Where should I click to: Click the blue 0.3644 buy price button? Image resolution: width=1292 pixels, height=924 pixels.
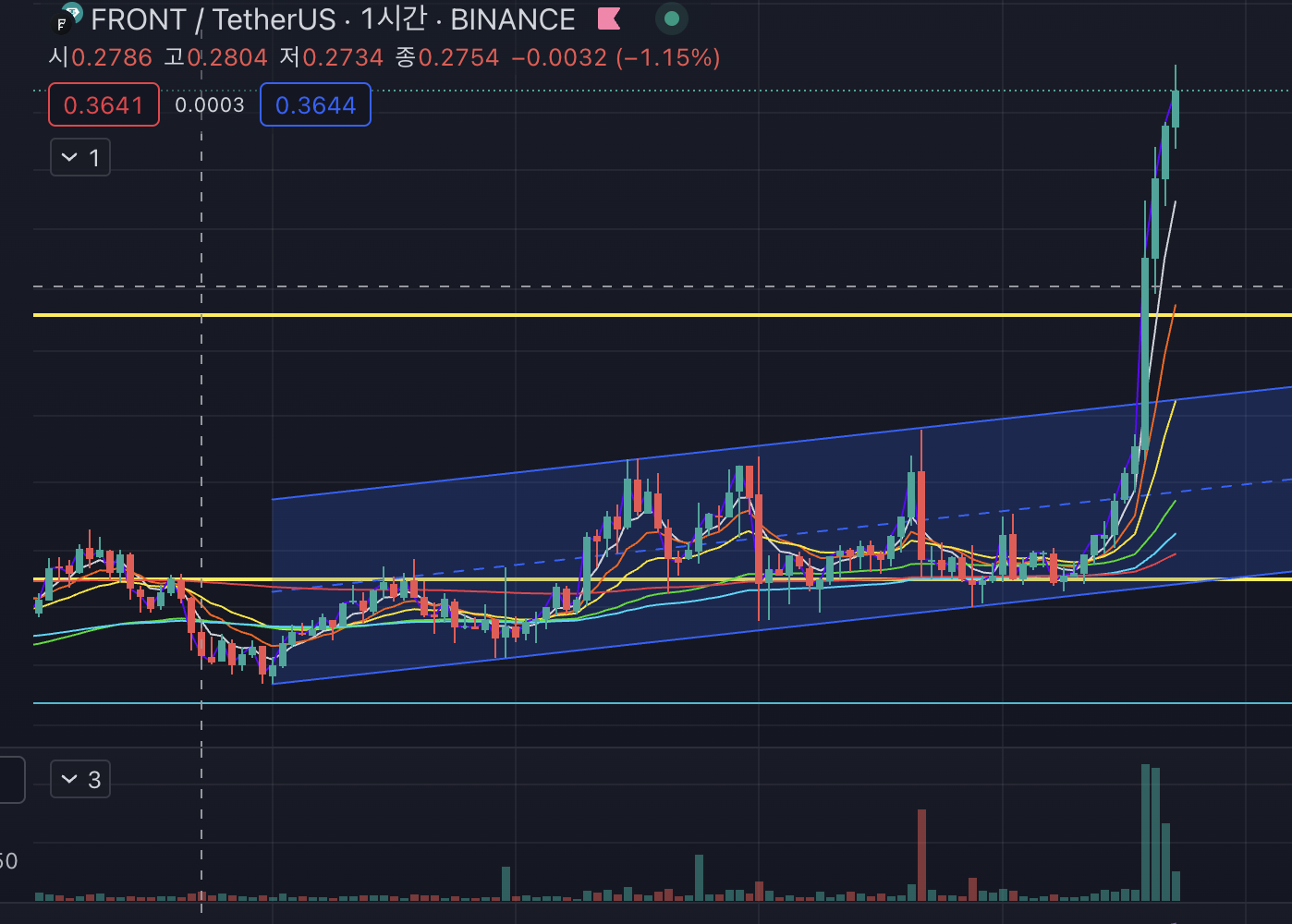(315, 104)
